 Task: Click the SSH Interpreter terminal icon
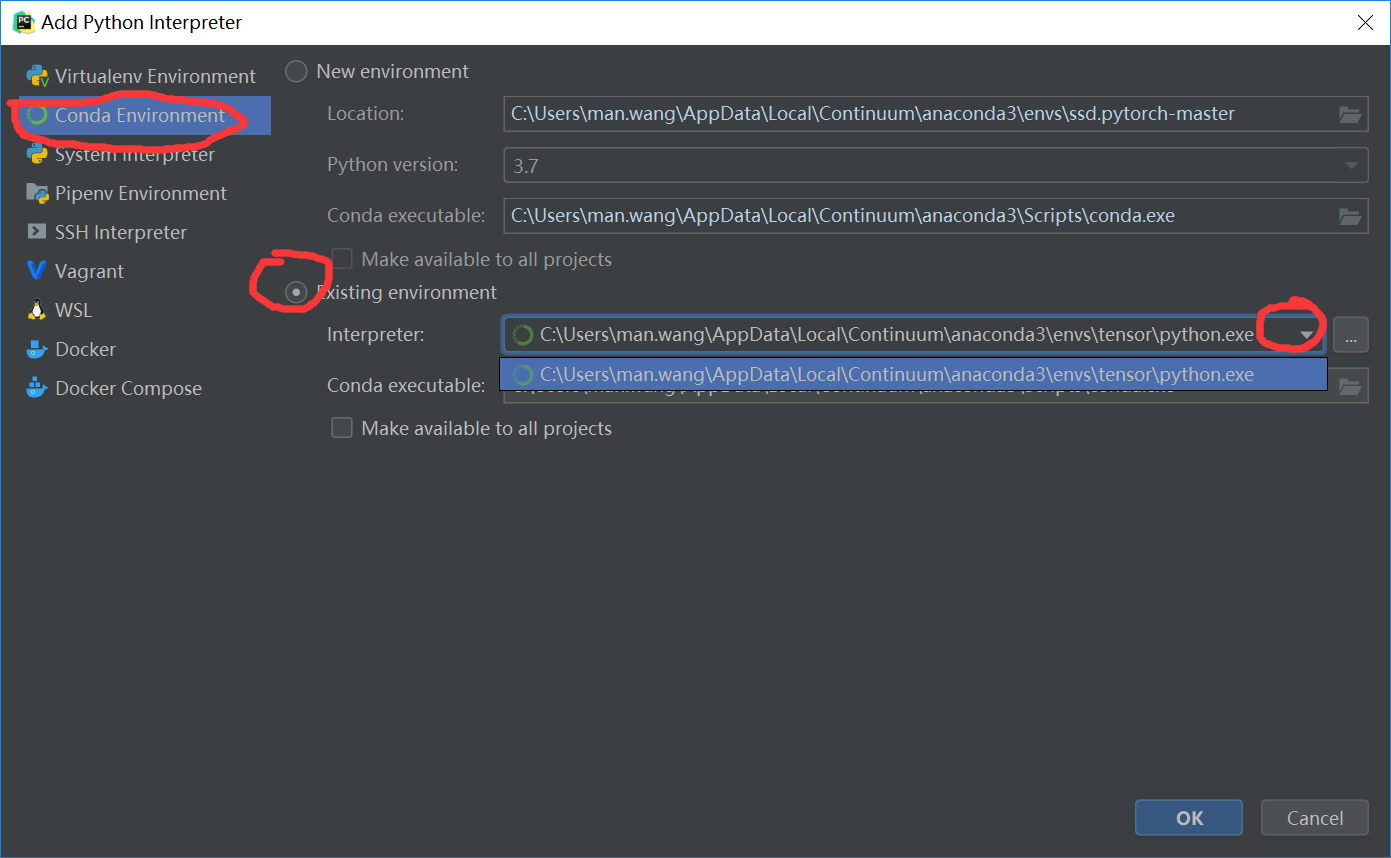(x=37, y=232)
